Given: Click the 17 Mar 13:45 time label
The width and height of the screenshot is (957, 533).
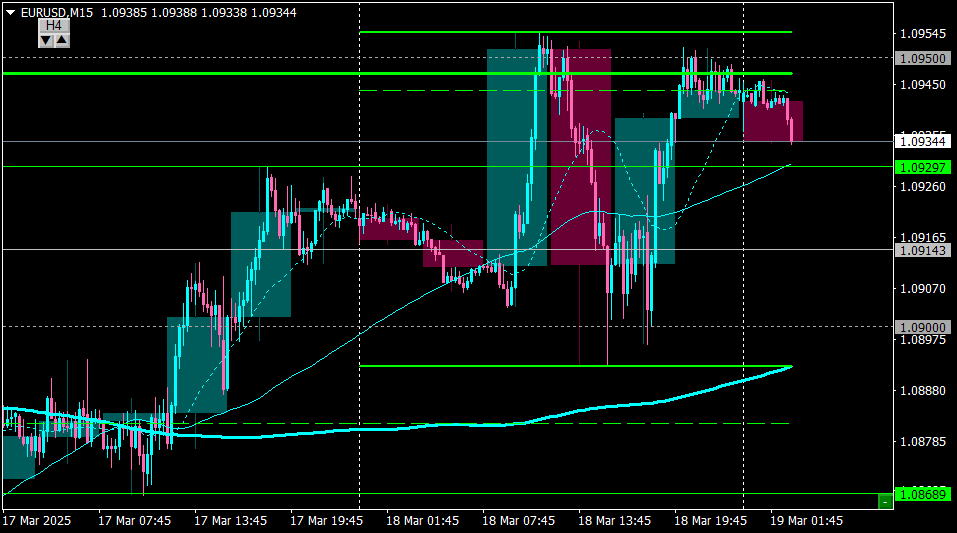Looking at the screenshot, I should (x=230, y=521).
